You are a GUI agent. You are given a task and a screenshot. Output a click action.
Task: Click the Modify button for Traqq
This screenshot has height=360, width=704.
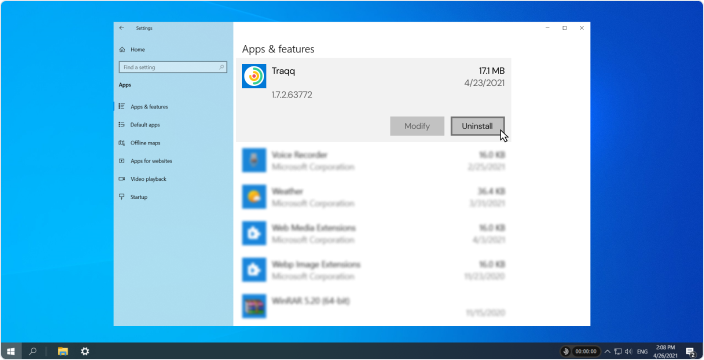coord(417,126)
